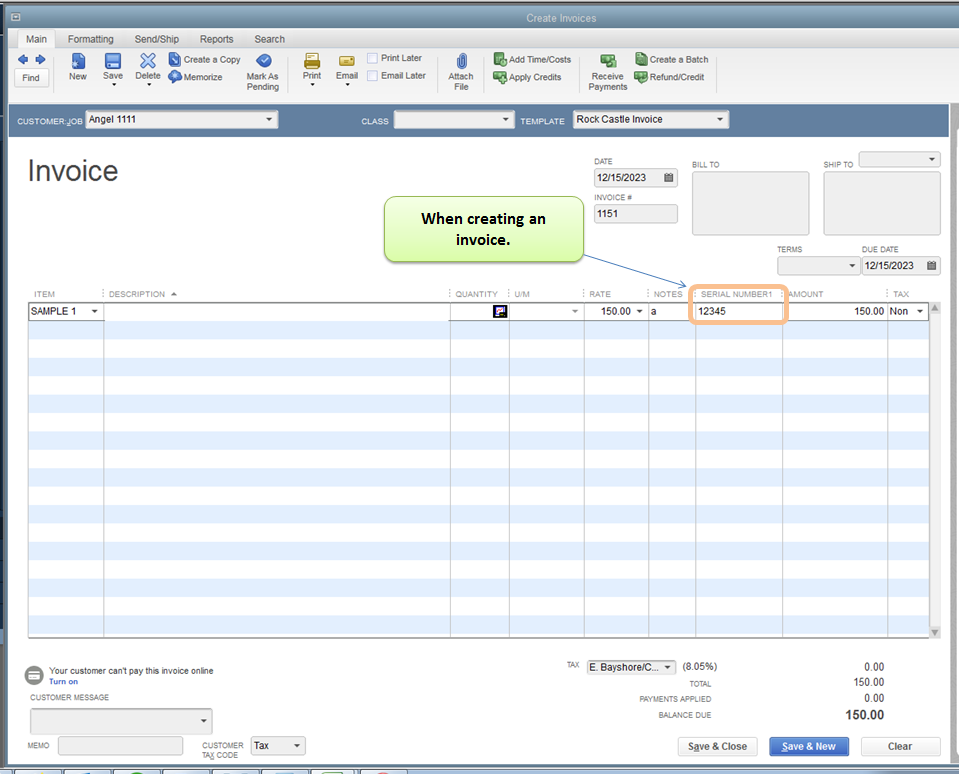Viewport: 959px width, 774px height.
Task: Enable the Email Later checkbox
Action: point(372,76)
